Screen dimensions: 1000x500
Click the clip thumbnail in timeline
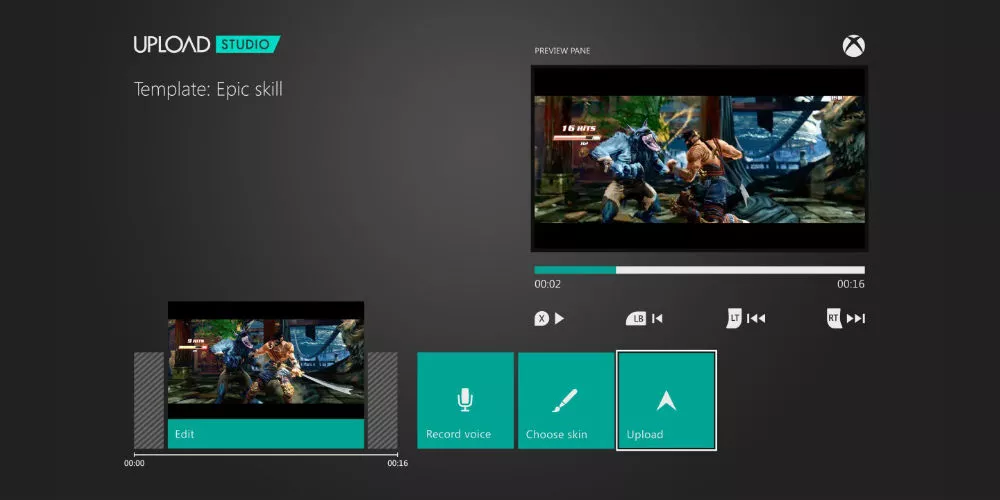266,360
